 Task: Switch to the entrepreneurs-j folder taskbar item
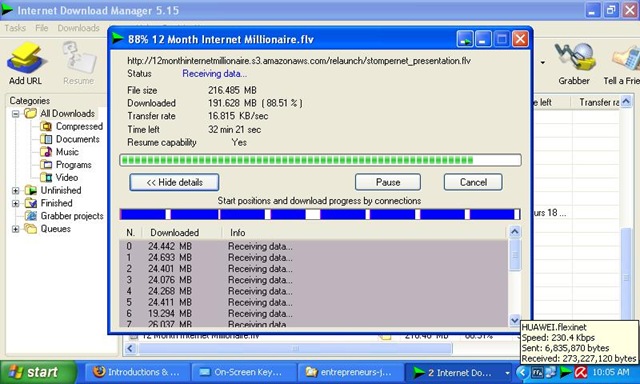click(350, 372)
